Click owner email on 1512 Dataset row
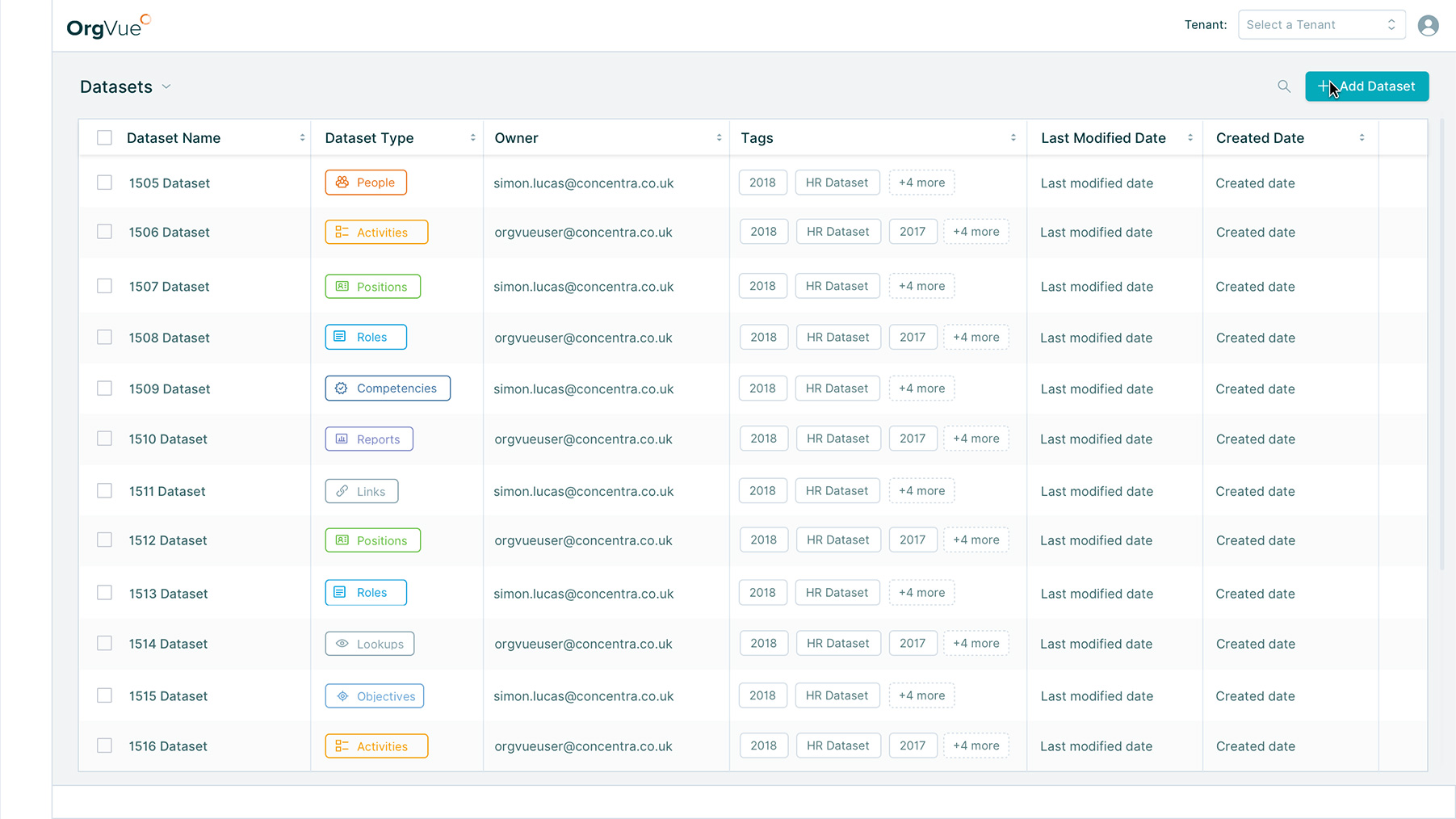Image resolution: width=1456 pixels, height=819 pixels. pos(583,540)
